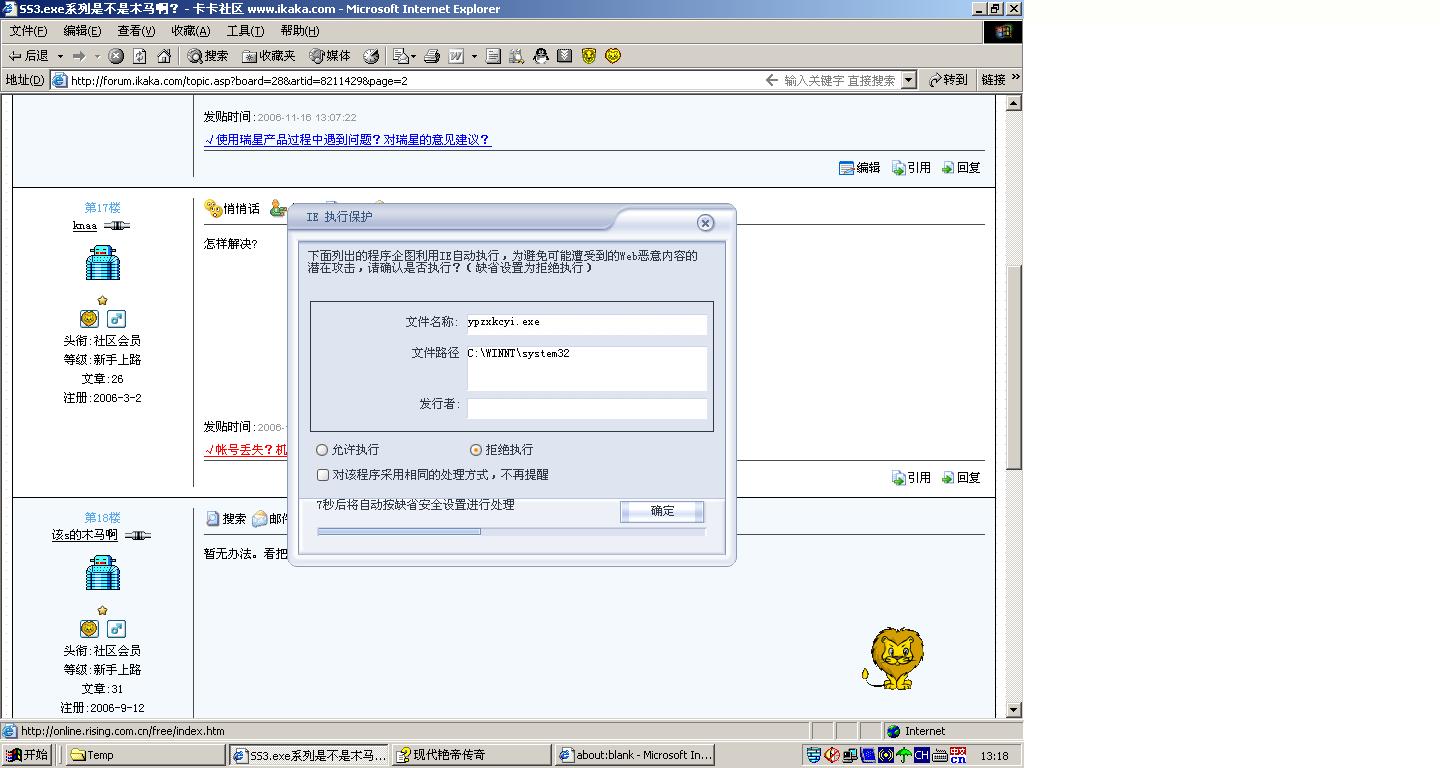
Task: Select the 允许执行 radio option
Action: click(x=347, y=450)
